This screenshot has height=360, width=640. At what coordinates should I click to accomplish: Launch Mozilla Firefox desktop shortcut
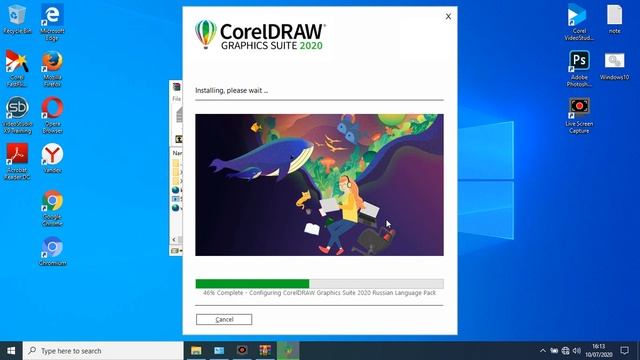[x=52, y=69]
